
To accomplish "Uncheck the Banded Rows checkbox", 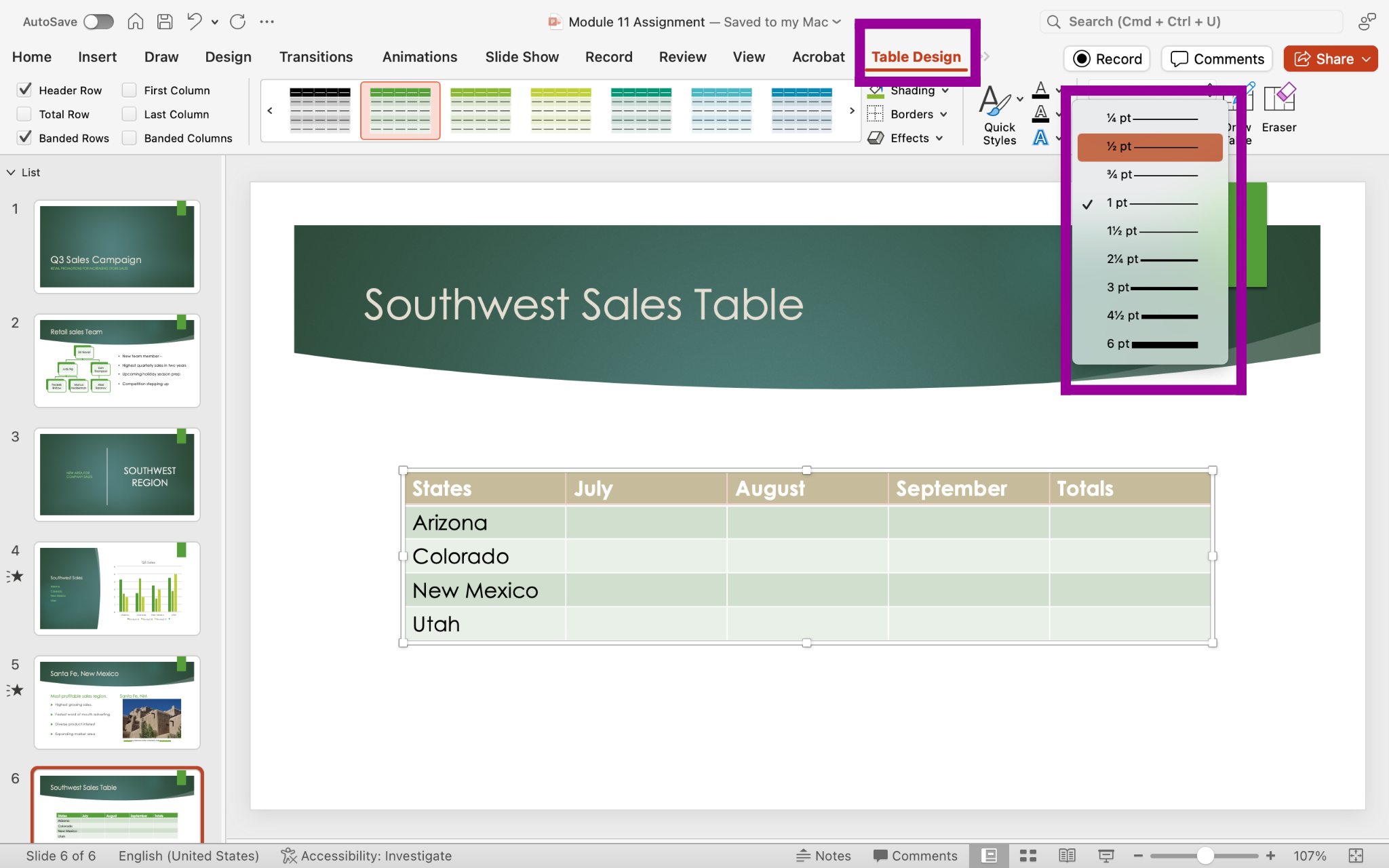I will point(24,138).
